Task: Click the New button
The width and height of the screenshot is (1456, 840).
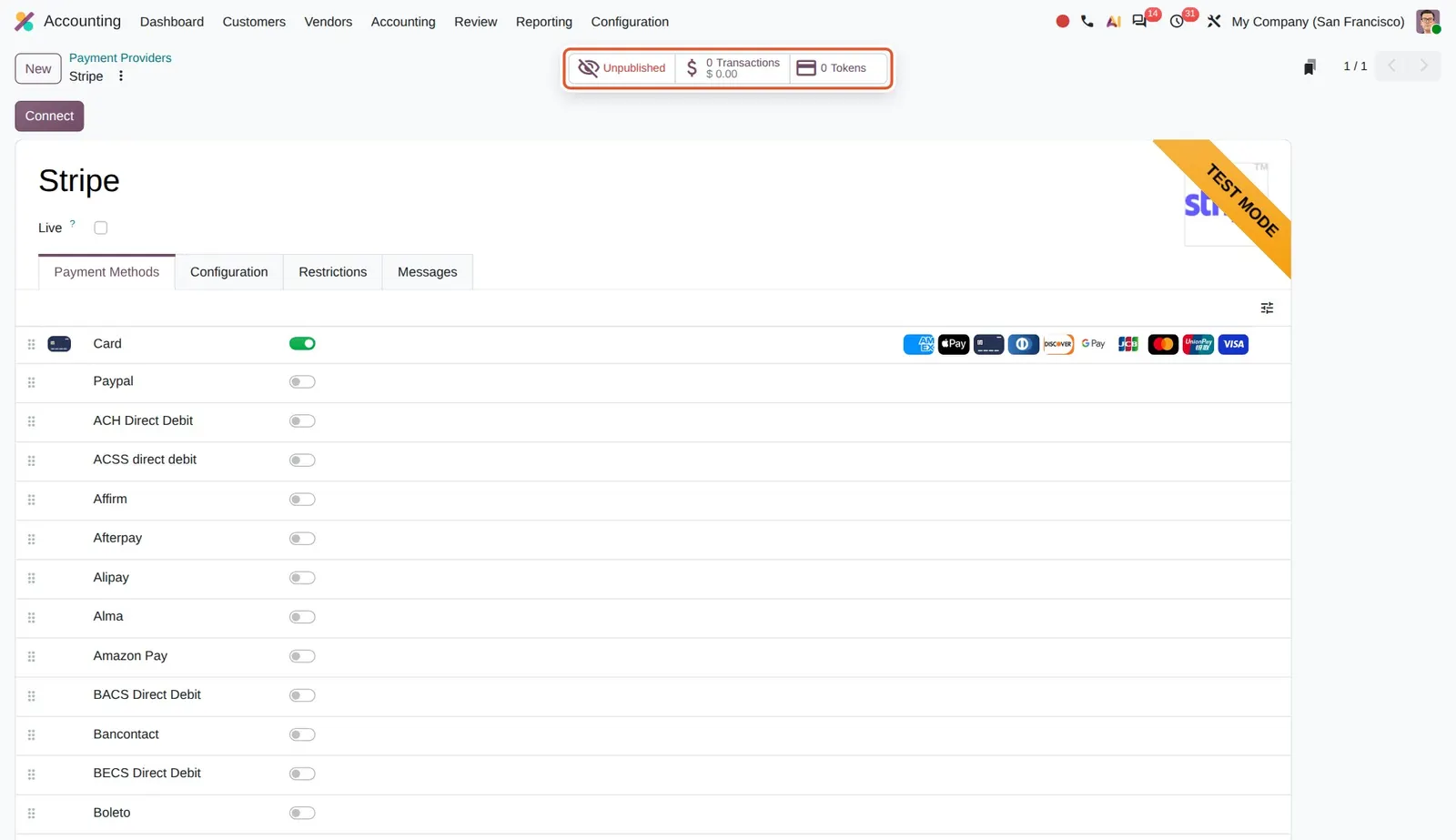Action: pyautogui.click(x=38, y=68)
